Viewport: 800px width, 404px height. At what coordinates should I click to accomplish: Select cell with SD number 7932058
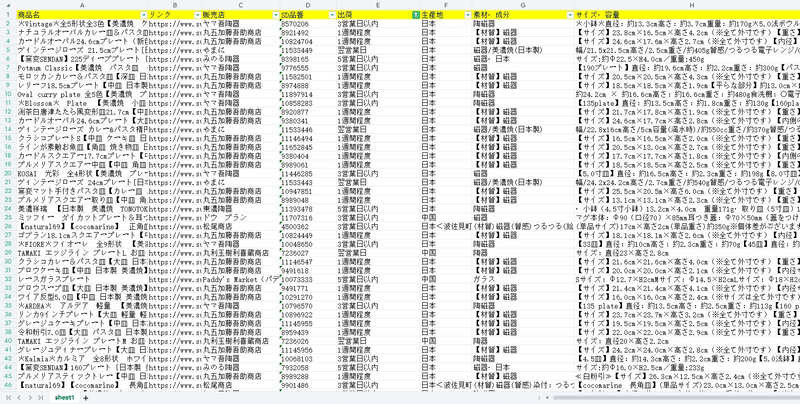point(309,368)
